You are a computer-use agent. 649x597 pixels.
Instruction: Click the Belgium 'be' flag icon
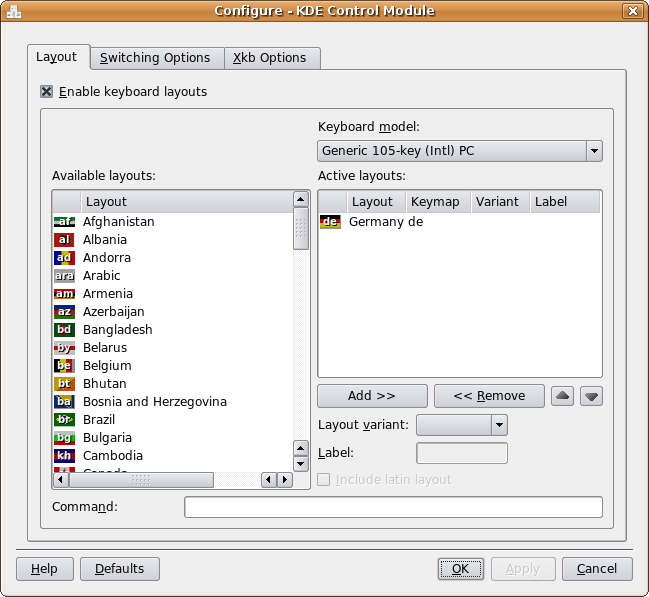[x=64, y=366]
